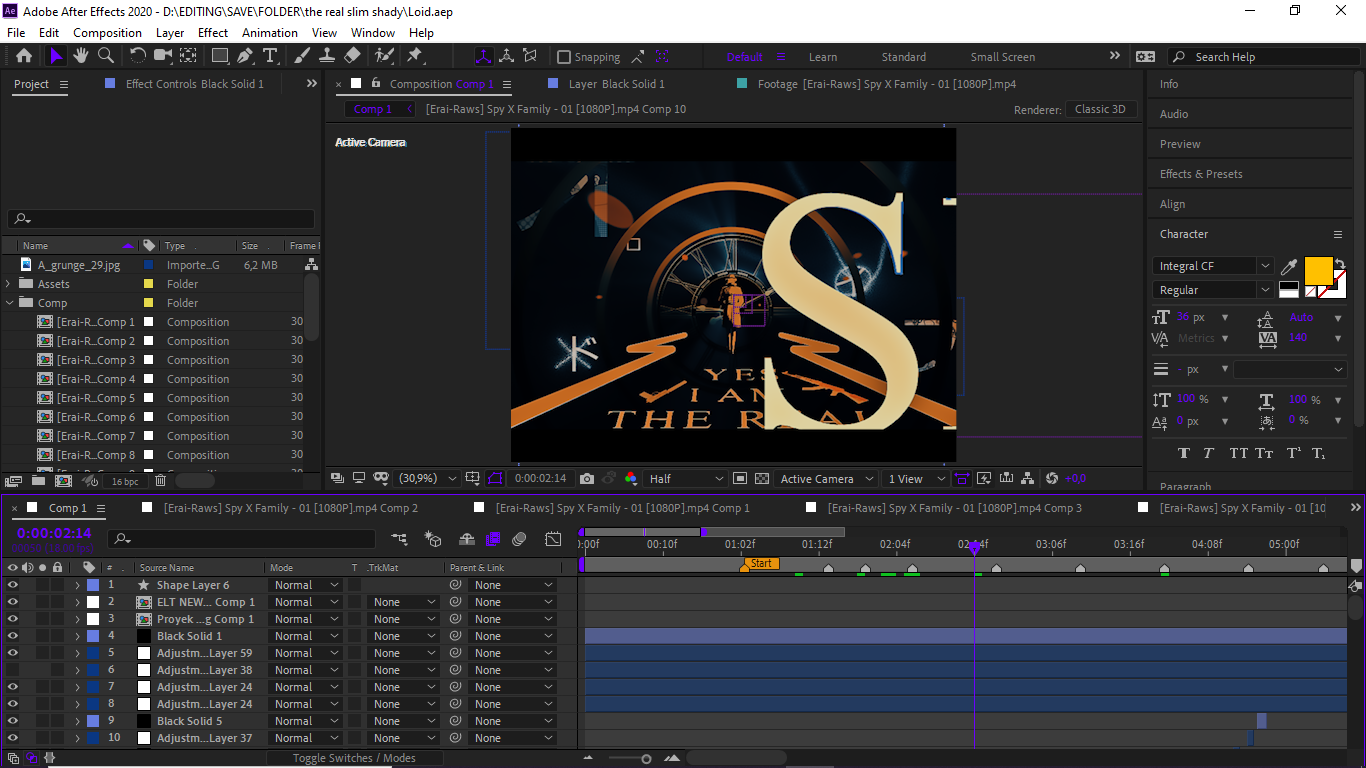Click the Classic 3D renderer button

[1100, 109]
